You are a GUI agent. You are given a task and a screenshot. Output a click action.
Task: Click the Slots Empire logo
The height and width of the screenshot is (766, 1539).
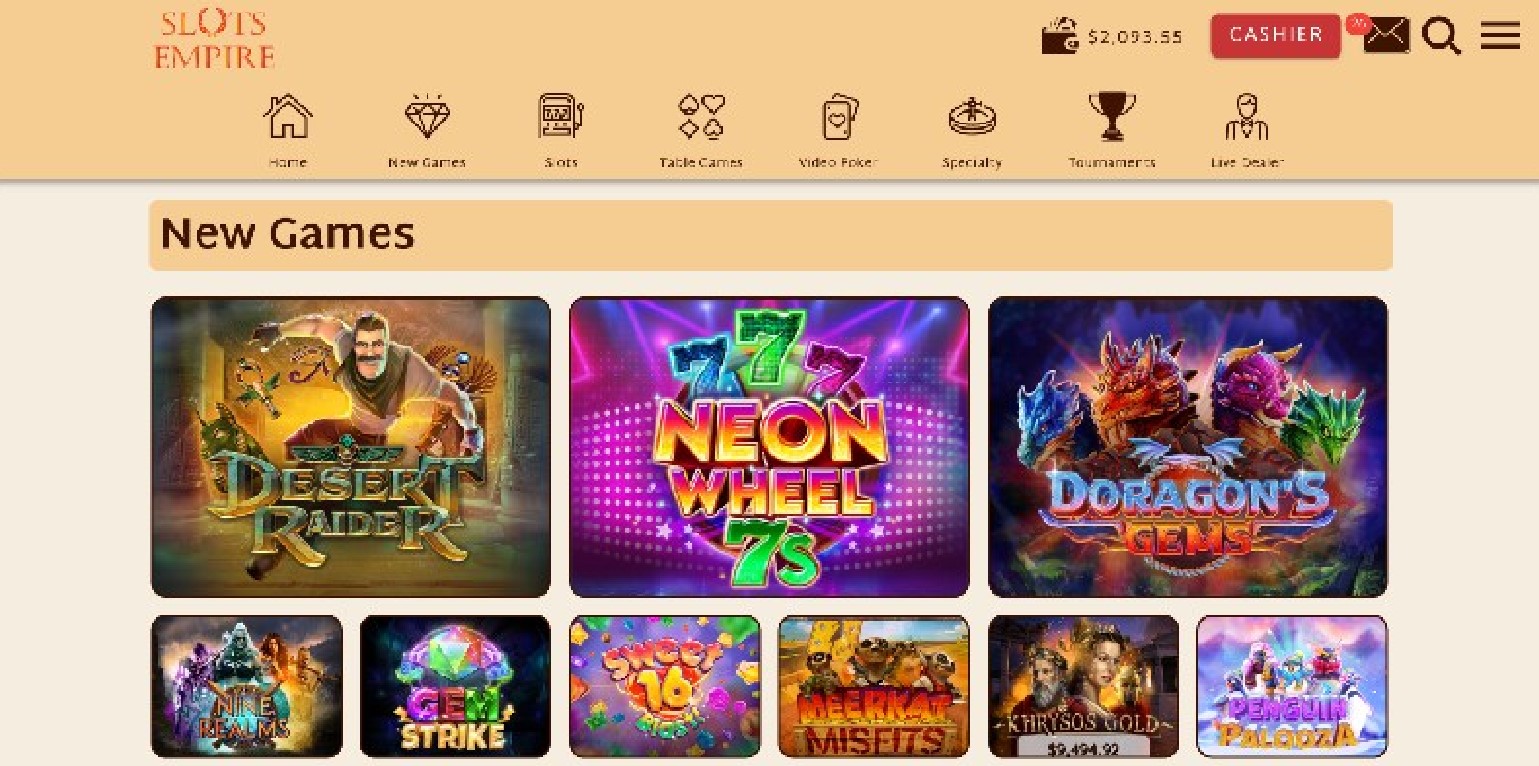click(x=214, y=39)
